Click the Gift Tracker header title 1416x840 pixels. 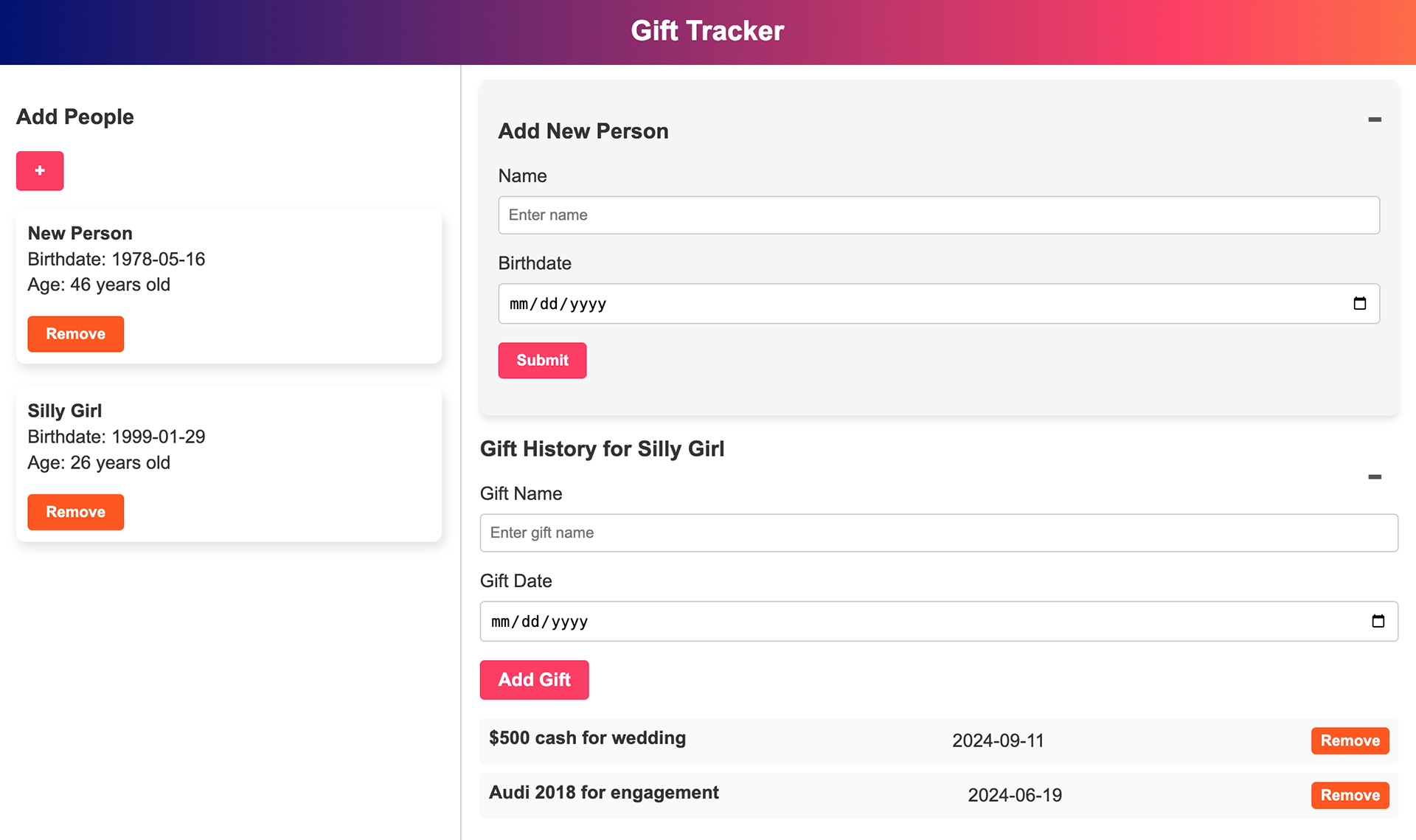click(x=707, y=31)
